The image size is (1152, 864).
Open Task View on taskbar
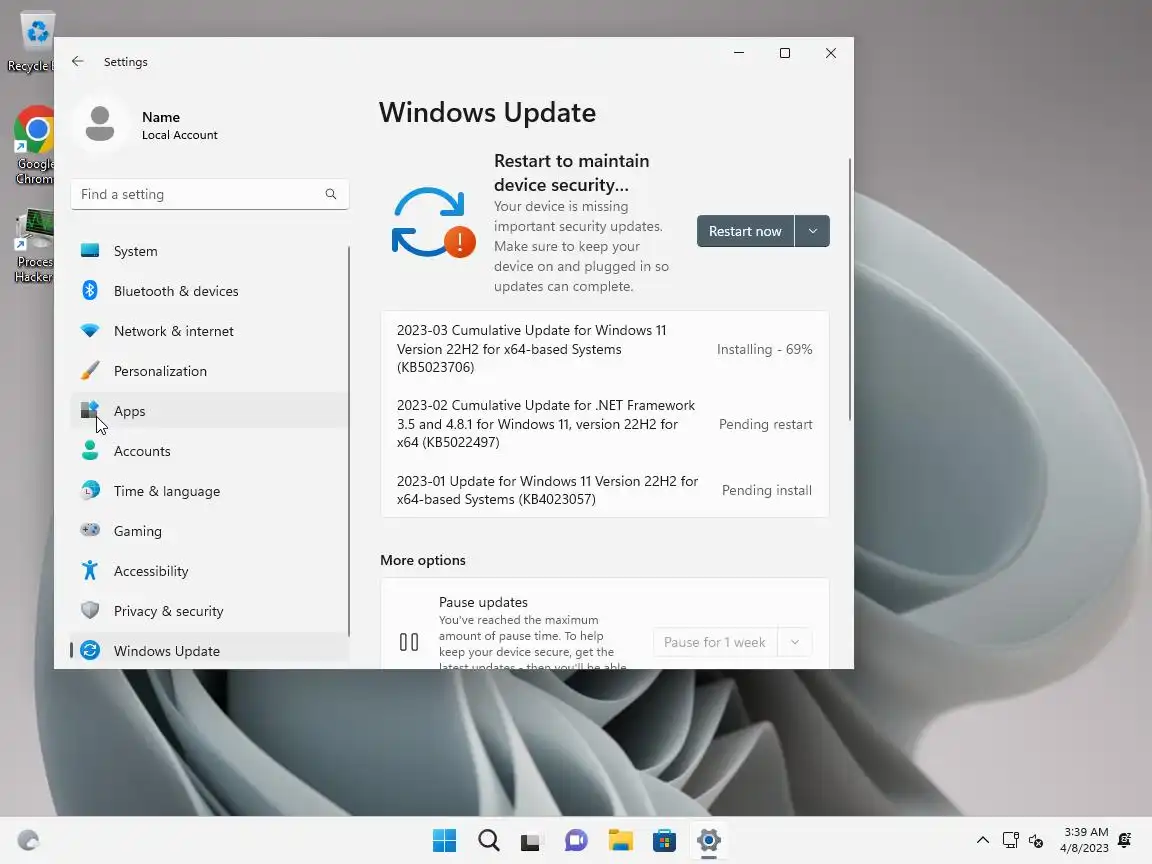click(530, 840)
